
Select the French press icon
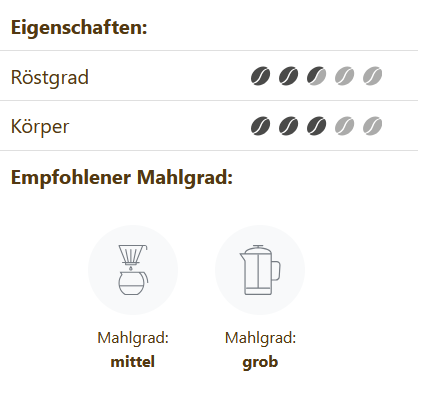[x=260, y=270]
